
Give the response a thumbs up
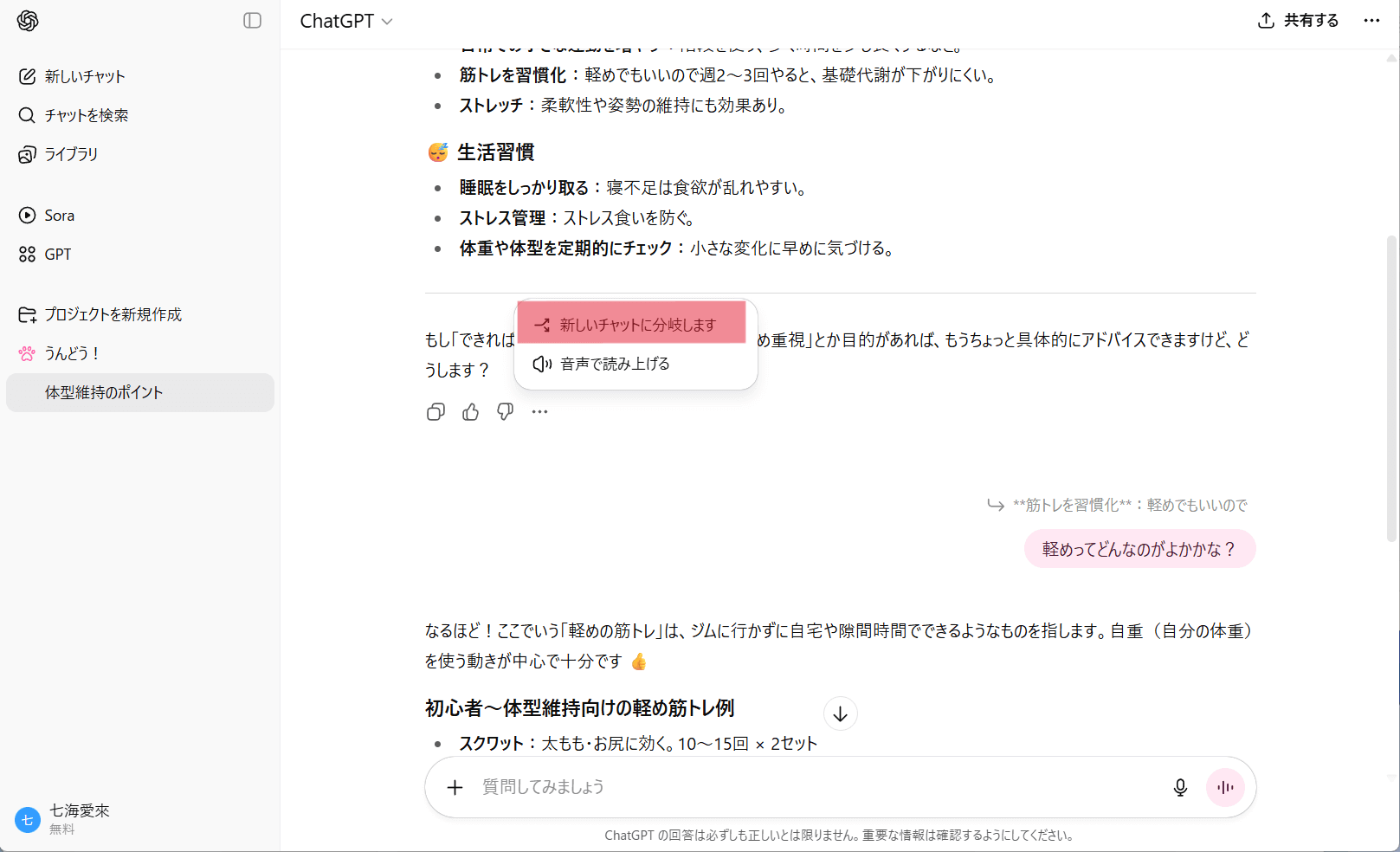pyautogui.click(x=471, y=412)
